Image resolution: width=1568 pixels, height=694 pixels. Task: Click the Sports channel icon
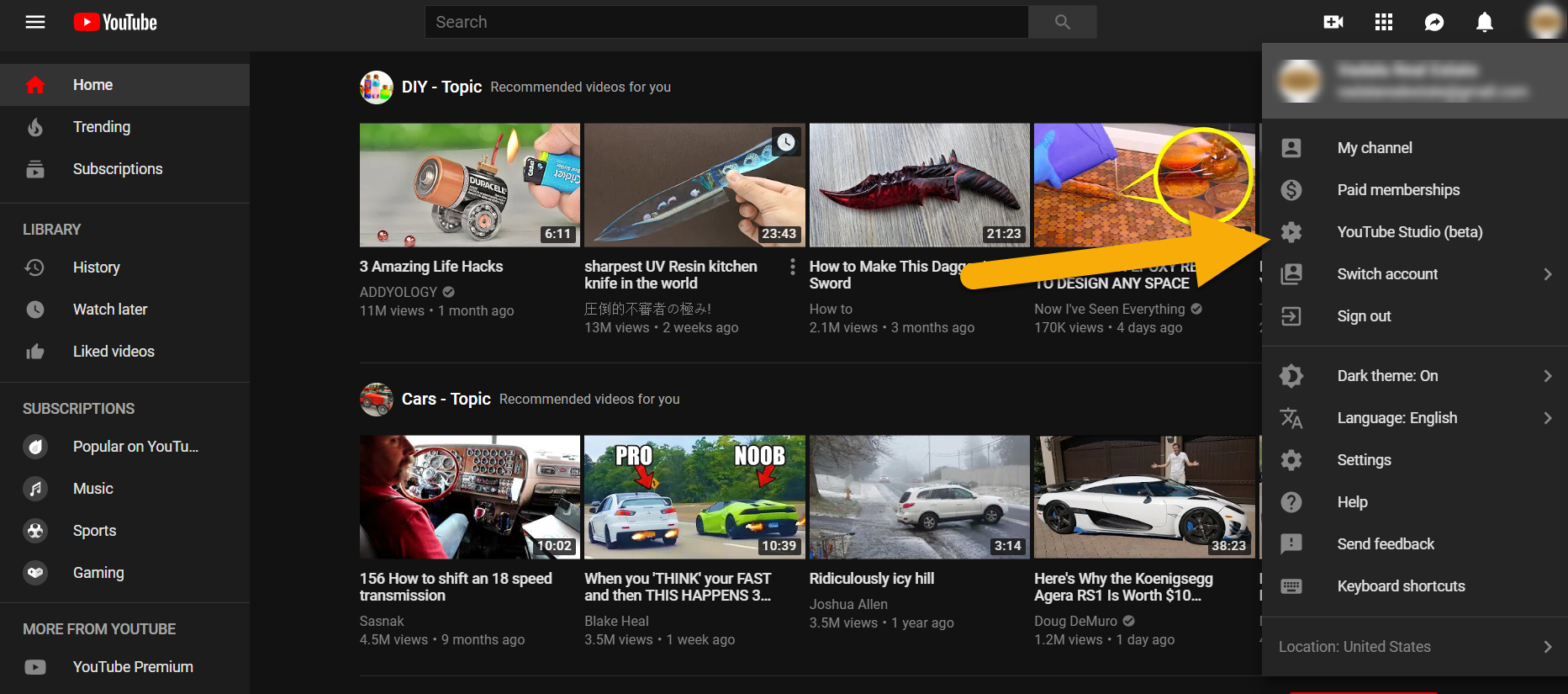pyautogui.click(x=35, y=531)
